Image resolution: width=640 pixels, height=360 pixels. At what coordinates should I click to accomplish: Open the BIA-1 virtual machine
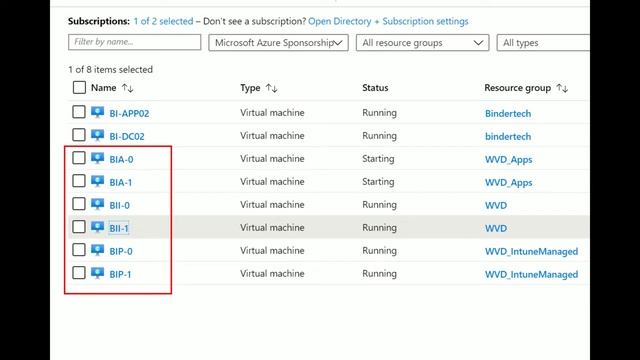(x=121, y=182)
